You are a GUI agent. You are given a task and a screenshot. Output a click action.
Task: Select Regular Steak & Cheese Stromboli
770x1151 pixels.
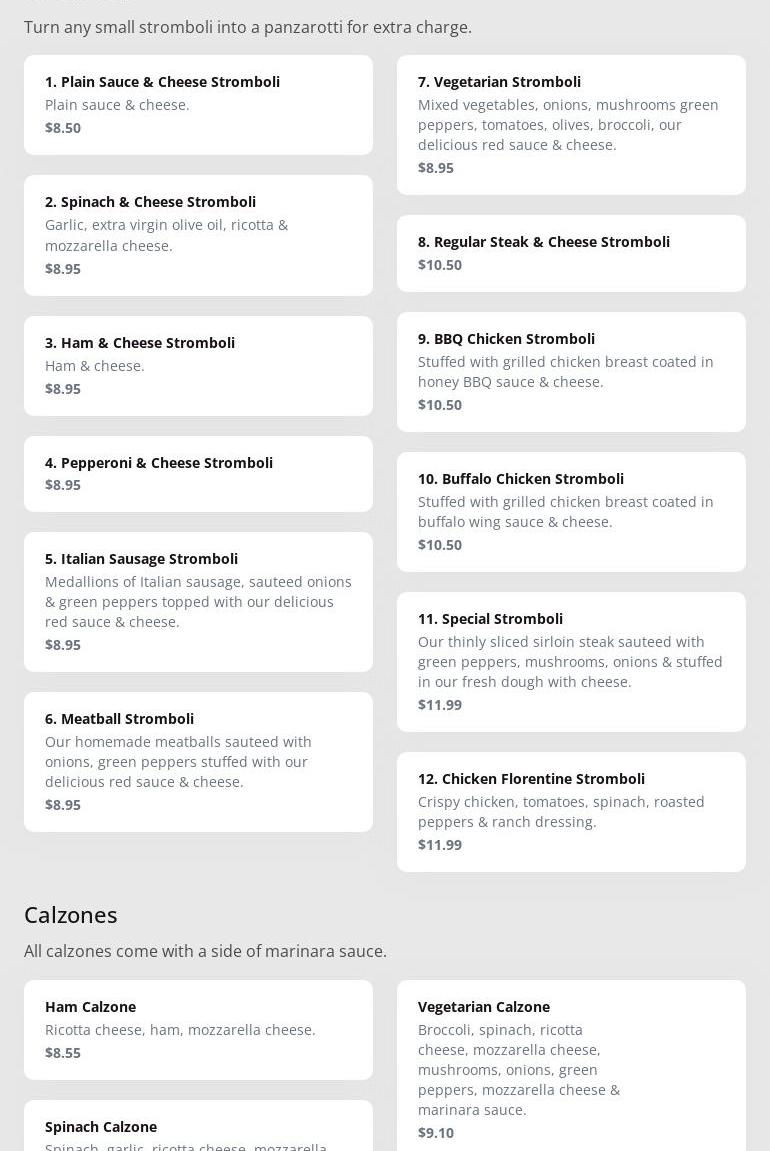tap(571, 253)
